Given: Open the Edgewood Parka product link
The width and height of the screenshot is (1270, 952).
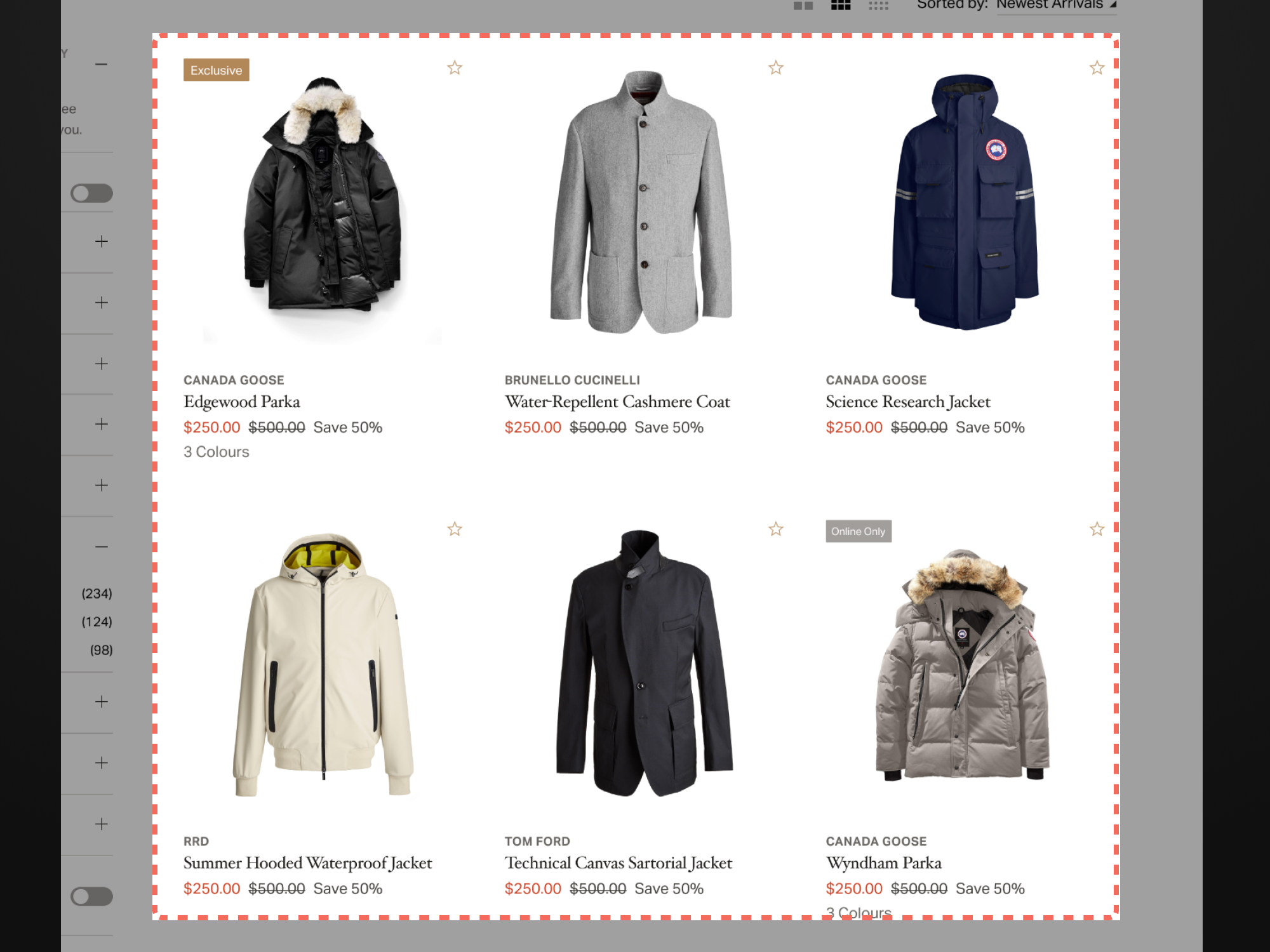Looking at the screenshot, I should (x=241, y=402).
